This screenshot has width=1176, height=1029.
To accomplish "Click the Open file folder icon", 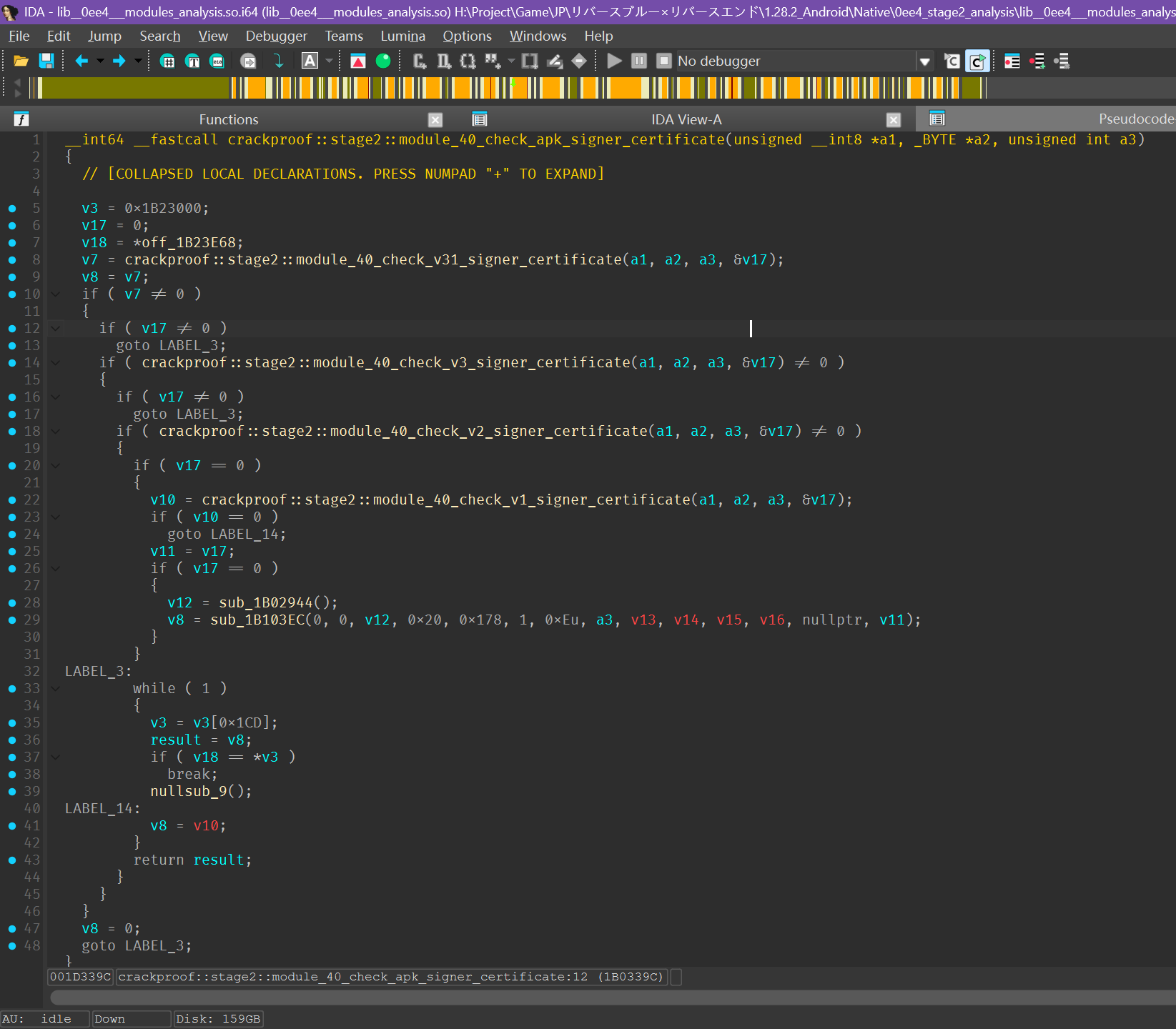I will [21, 61].
